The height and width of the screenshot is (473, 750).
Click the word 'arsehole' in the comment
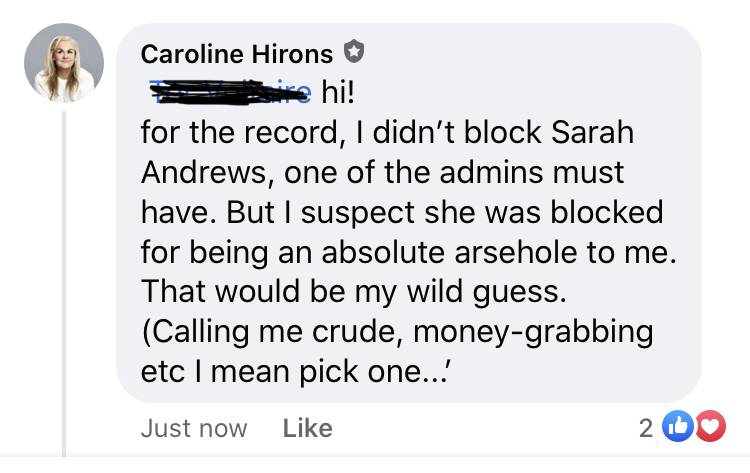516,252
